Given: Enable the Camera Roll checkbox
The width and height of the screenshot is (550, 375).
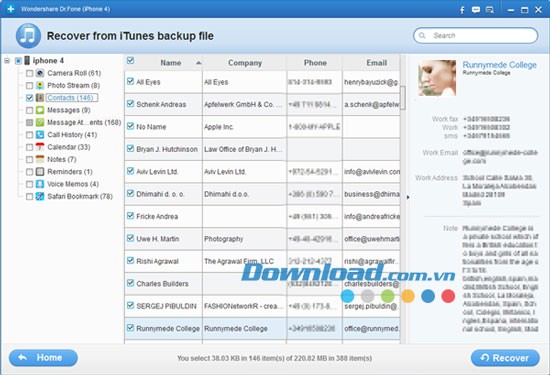Looking at the screenshot, I should [29, 73].
